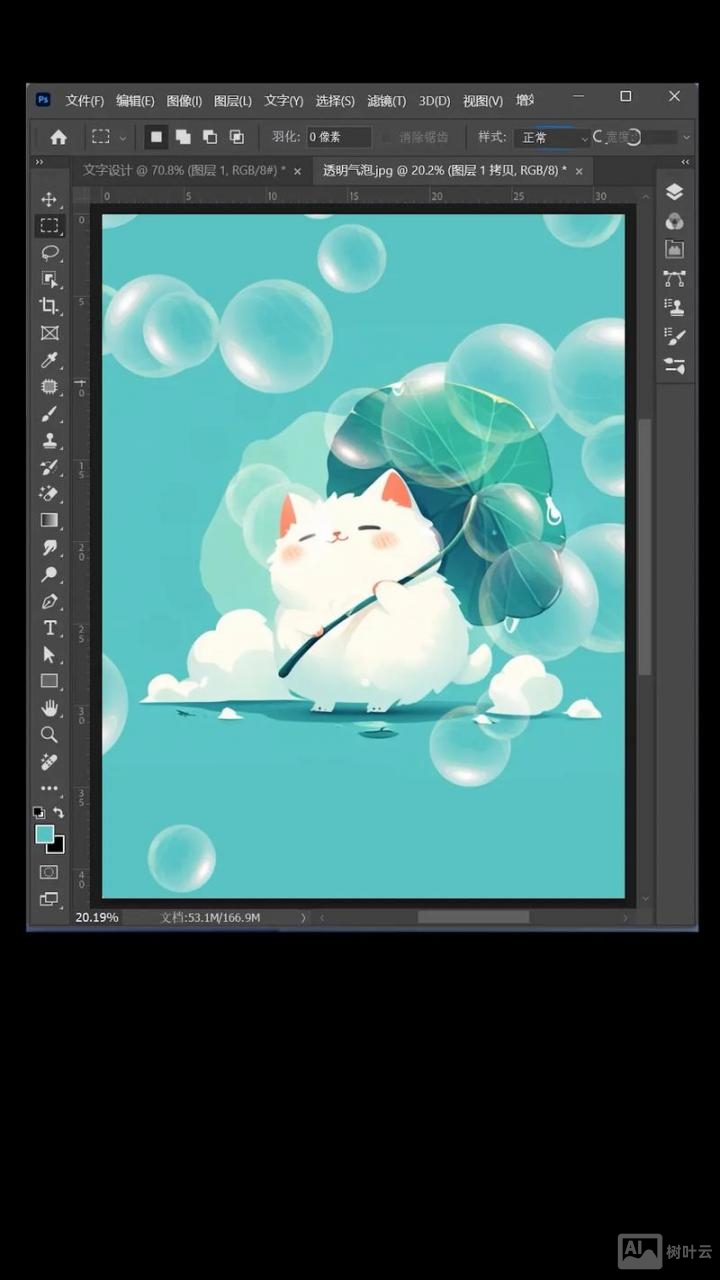Activate the Eyedropper tool

49,360
